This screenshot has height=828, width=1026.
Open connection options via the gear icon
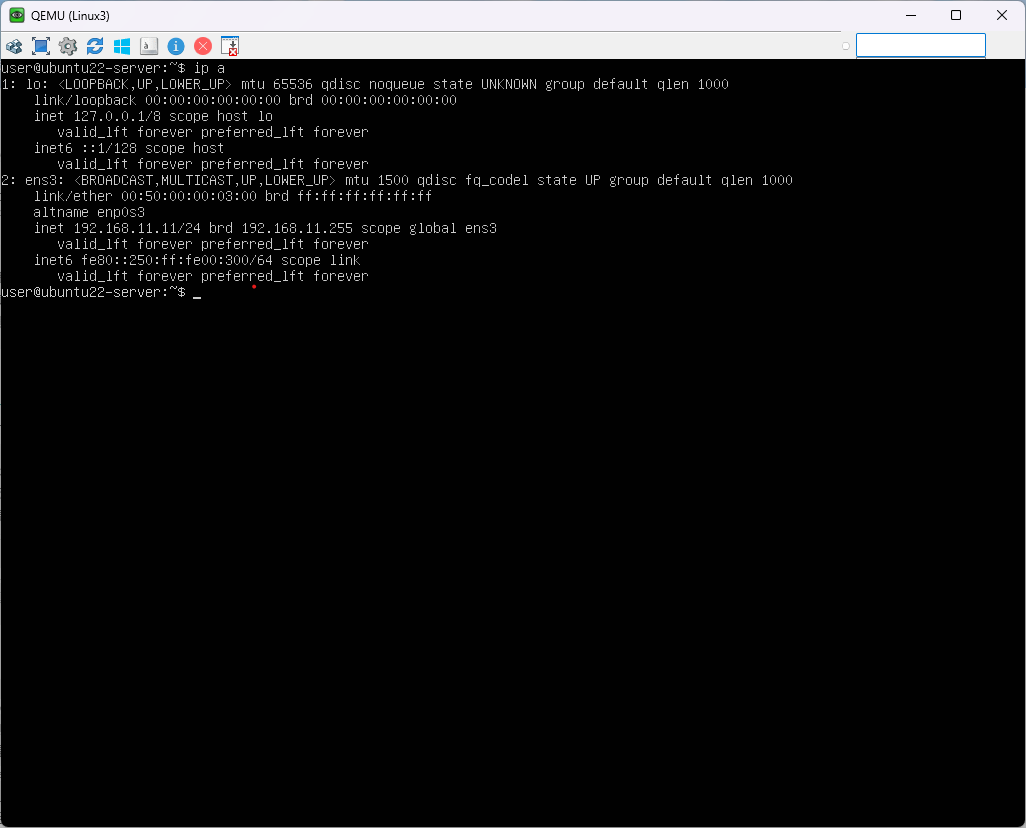tap(68, 46)
